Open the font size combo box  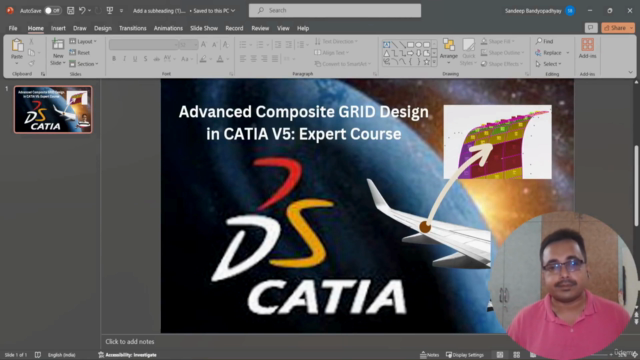point(189,44)
